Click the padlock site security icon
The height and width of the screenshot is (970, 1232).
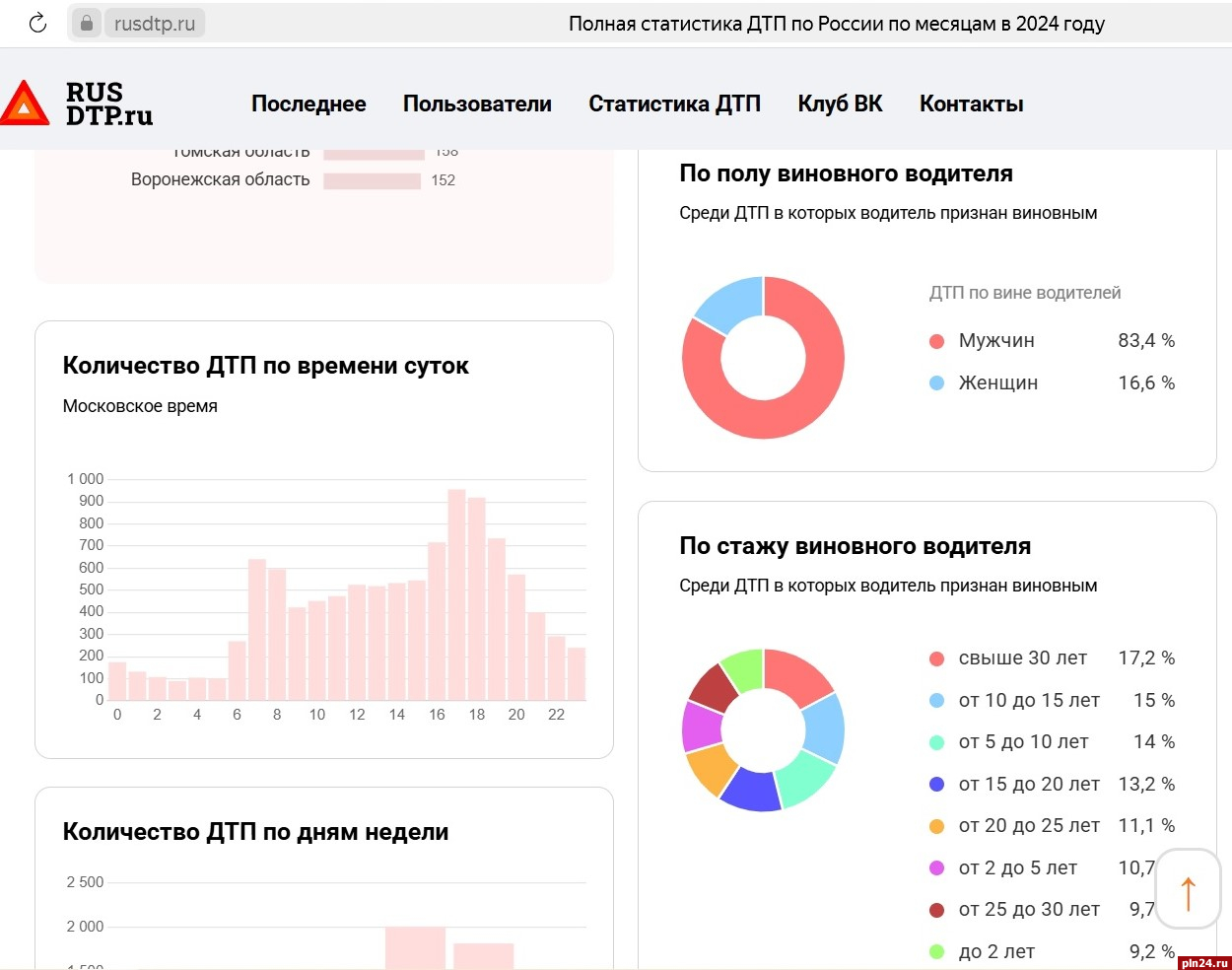click(x=87, y=24)
